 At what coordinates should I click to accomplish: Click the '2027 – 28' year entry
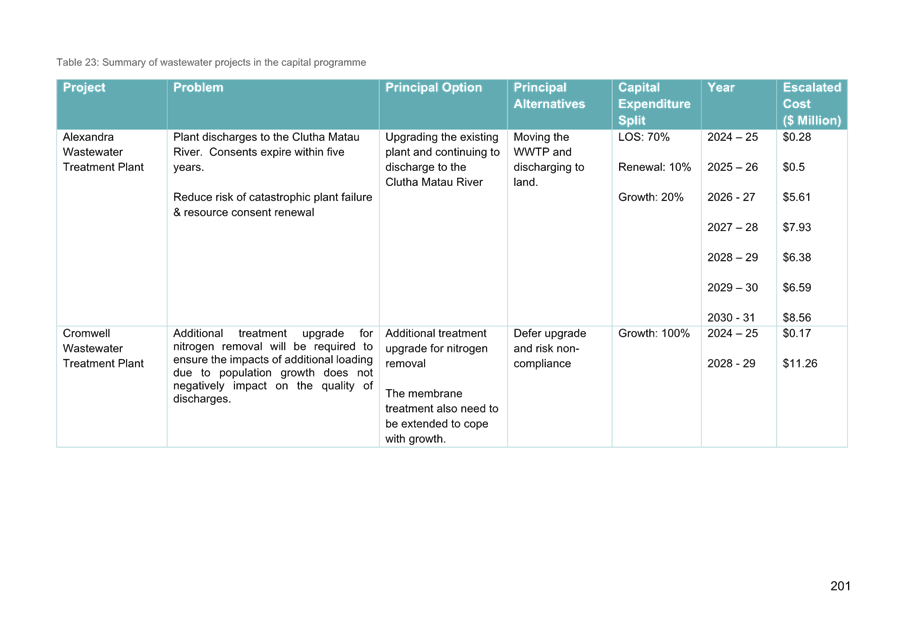(732, 228)
